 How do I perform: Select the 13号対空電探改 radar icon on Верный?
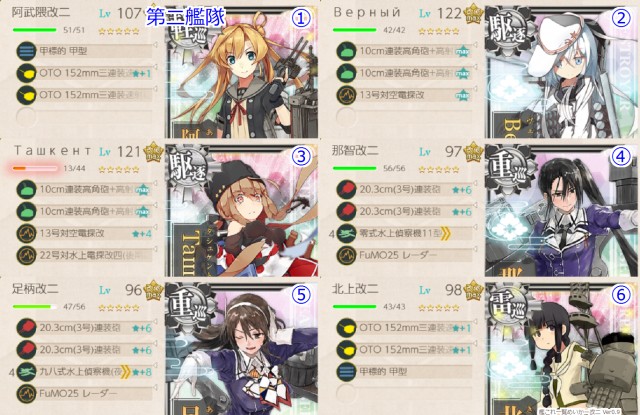pos(346,95)
